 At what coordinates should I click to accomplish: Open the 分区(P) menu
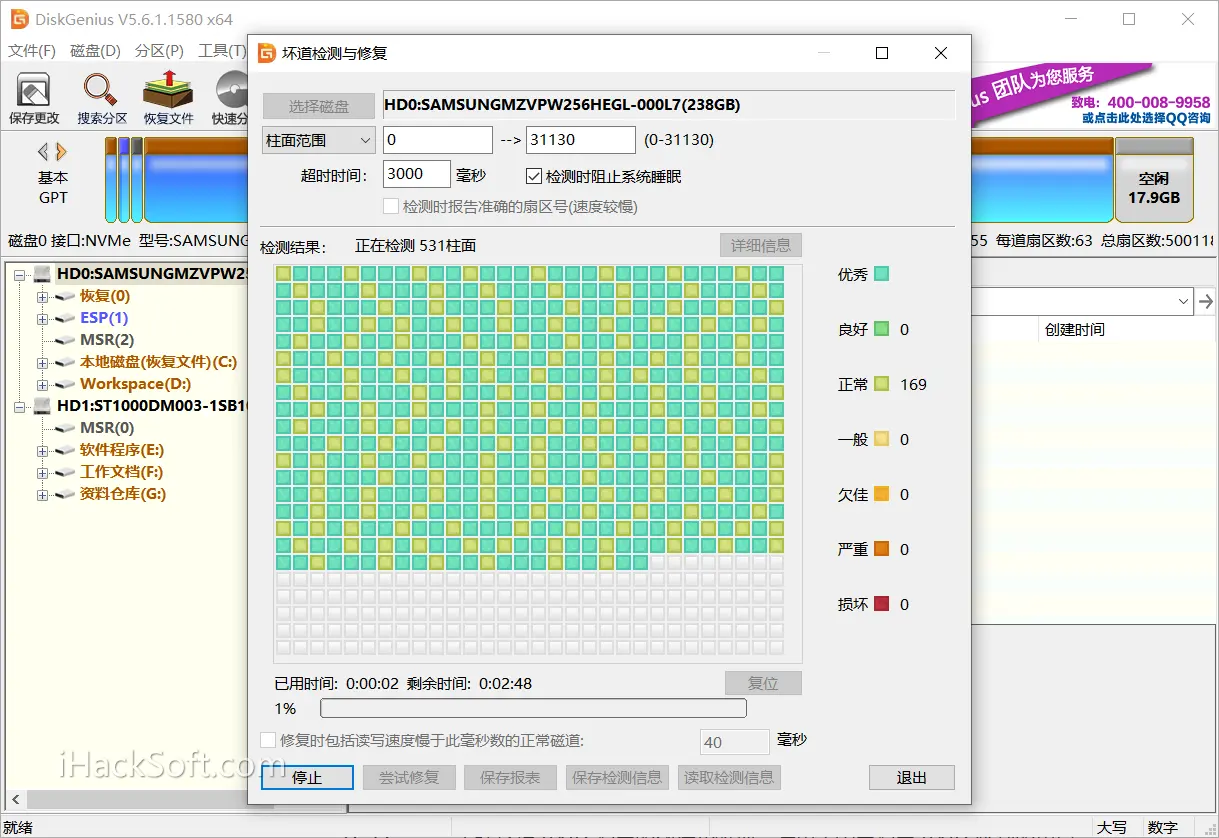(159, 51)
